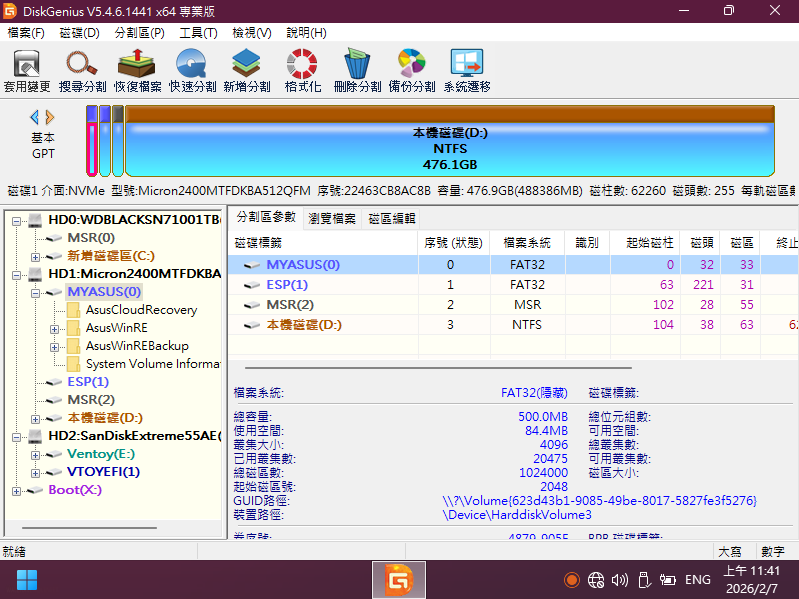
Task: Click 新增分割 to create a partition
Action: tap(247, 71)
